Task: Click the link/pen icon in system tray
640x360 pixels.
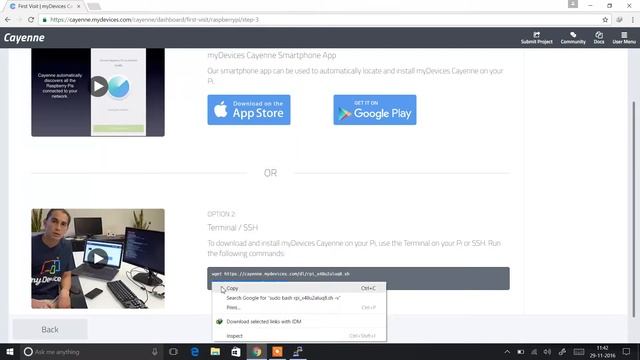Action: click(562, 351)
